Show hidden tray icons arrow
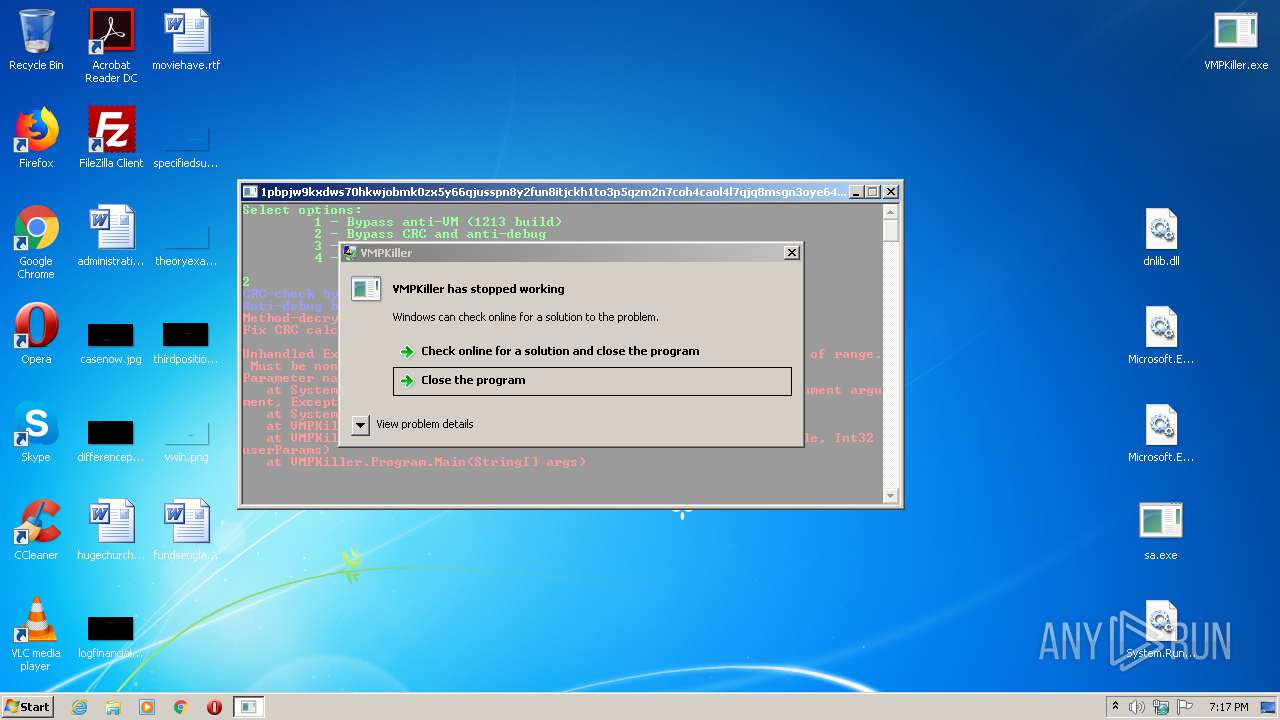1280x720 pixels. 1115,707
